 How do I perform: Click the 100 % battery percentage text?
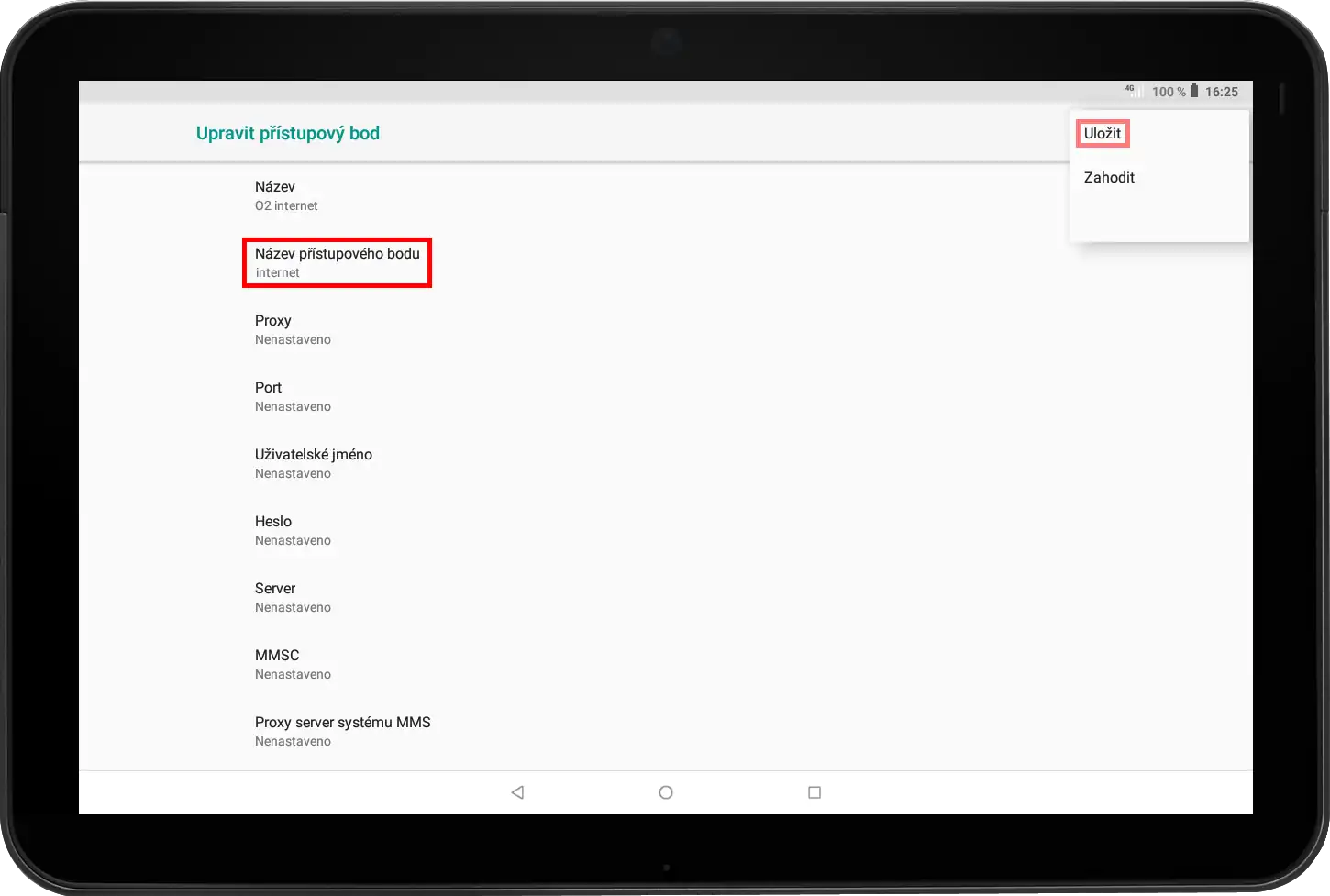point(1169,92)
